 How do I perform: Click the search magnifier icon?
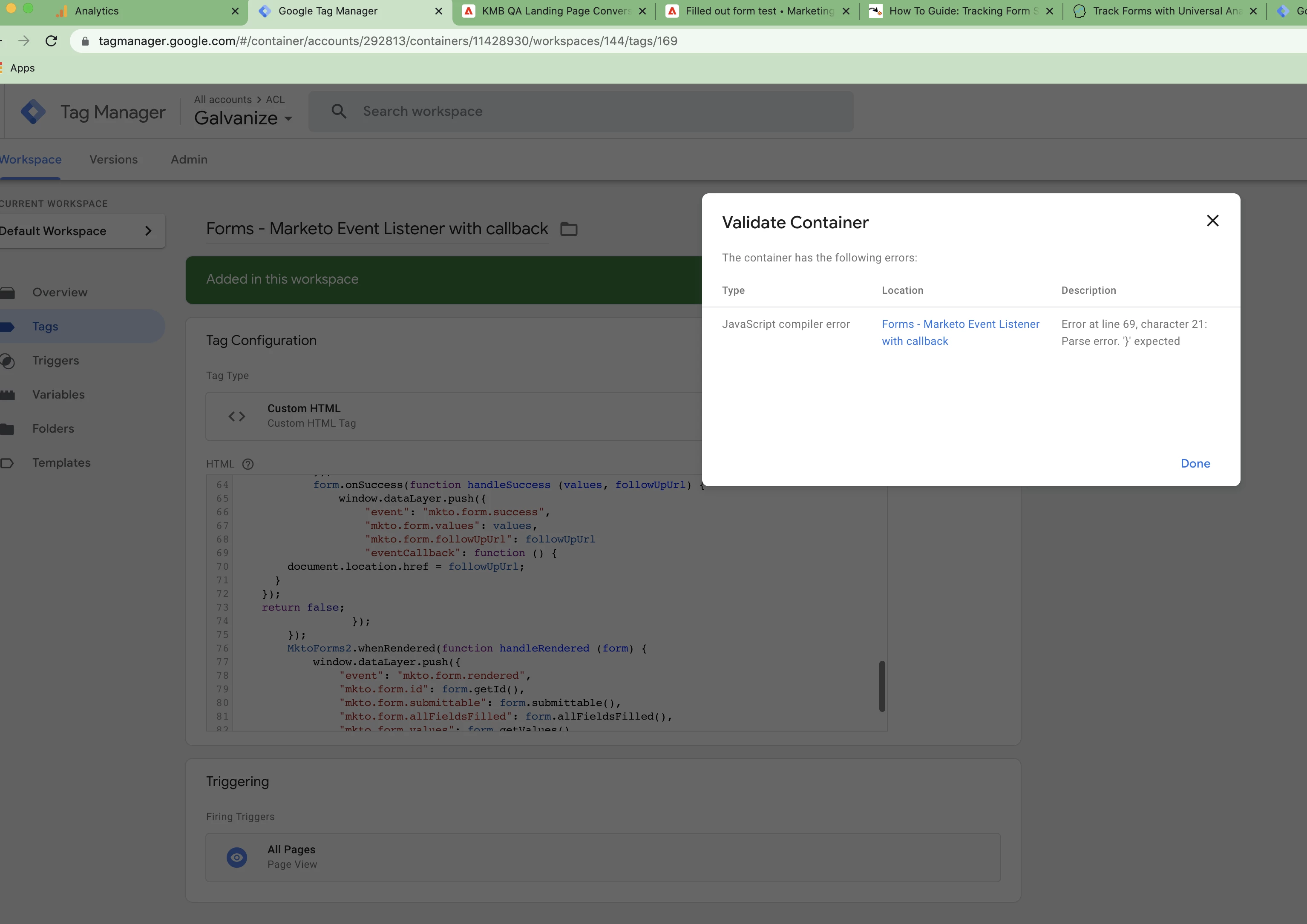(339, 112)
